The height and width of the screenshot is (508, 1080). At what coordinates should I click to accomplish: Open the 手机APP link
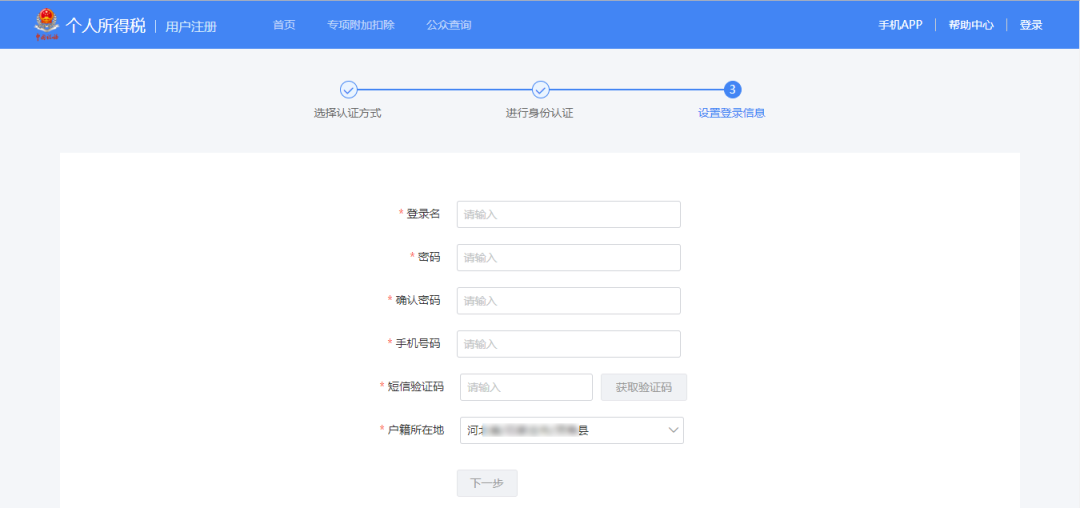(900, 25)
